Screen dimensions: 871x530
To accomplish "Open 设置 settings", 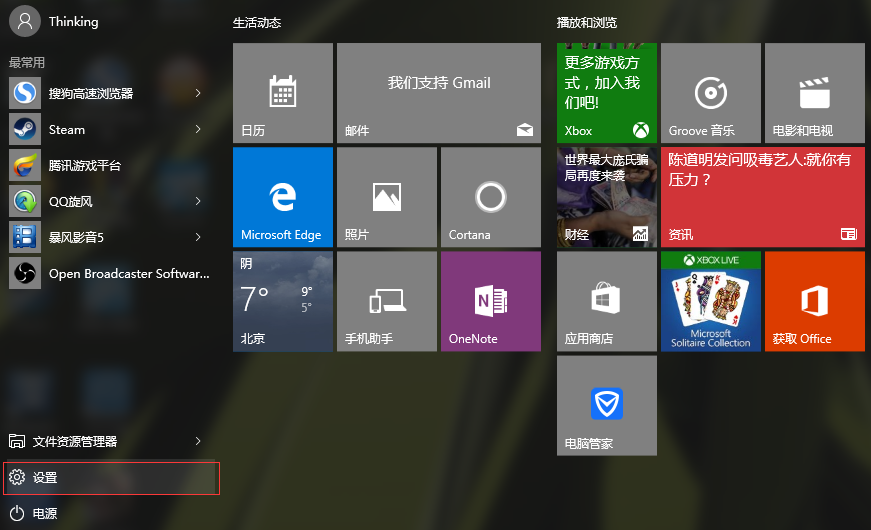I will (109, 478).
